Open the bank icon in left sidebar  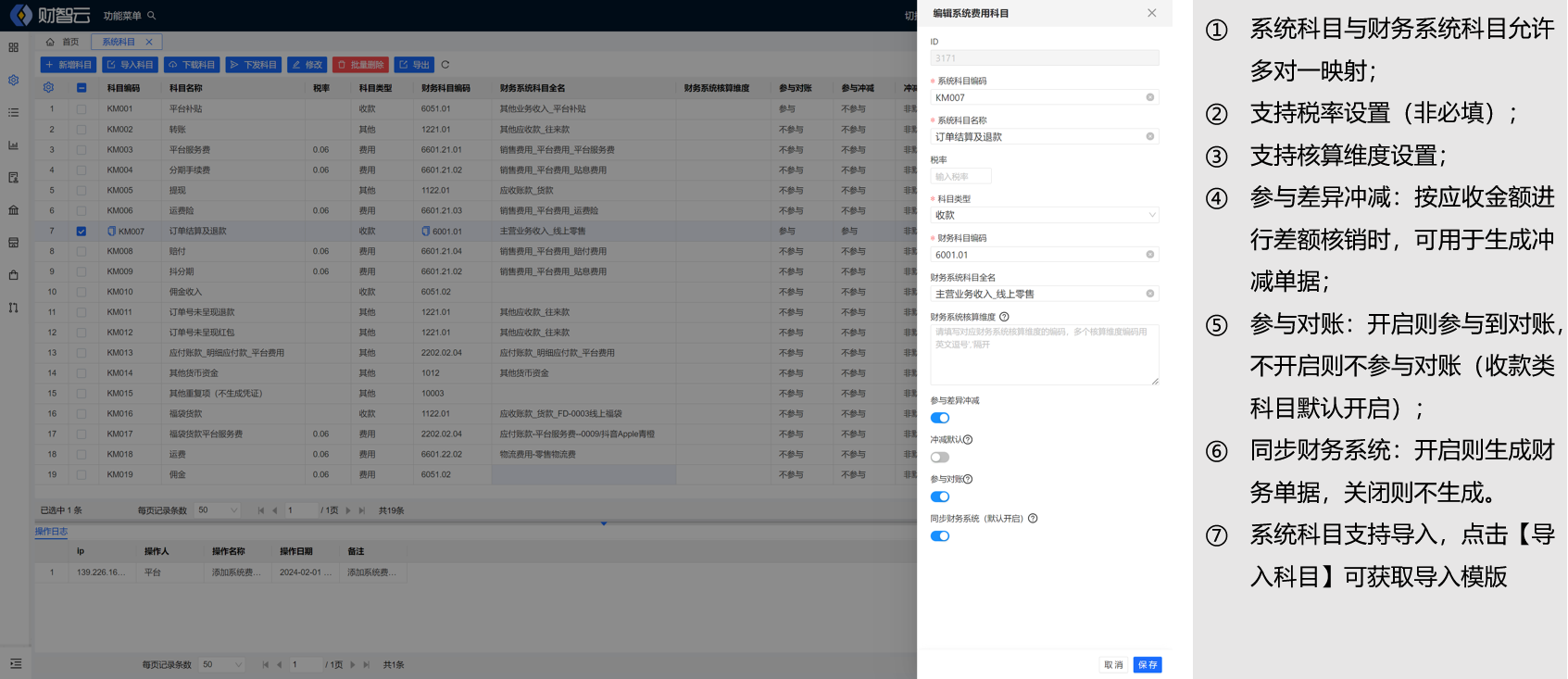tap(14, 210)
